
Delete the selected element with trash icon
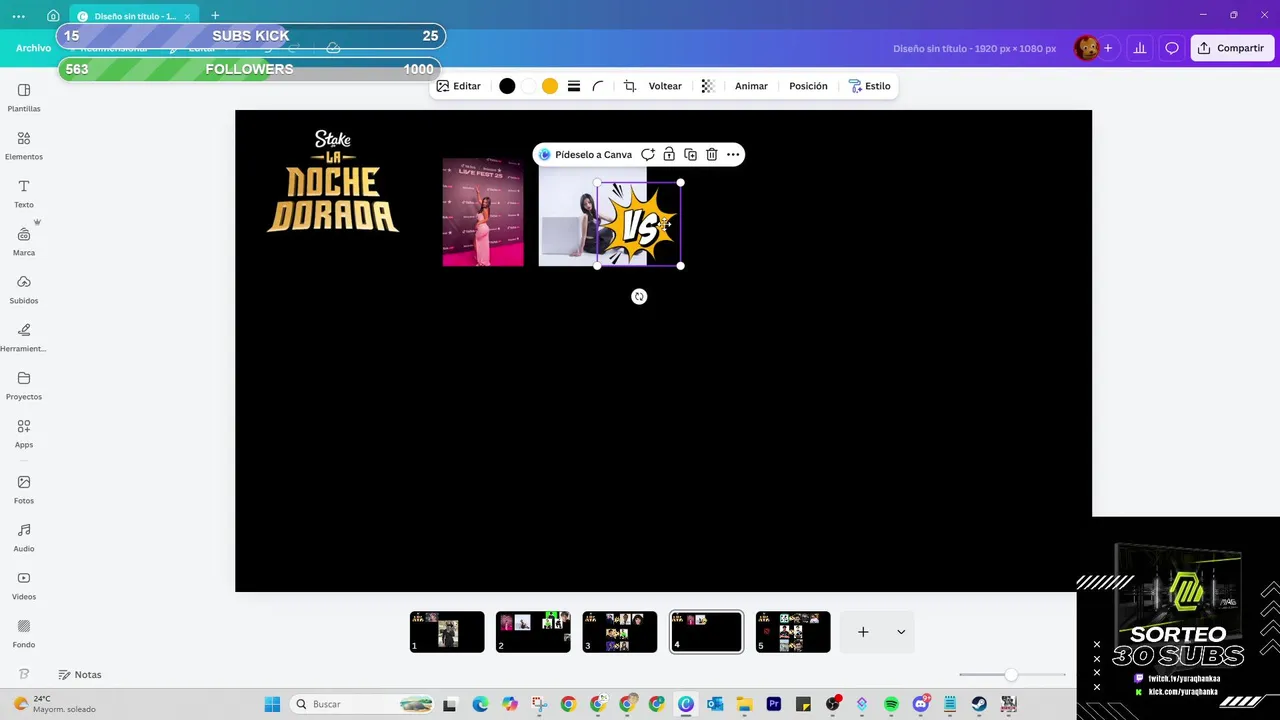click(x=712, y=154)
